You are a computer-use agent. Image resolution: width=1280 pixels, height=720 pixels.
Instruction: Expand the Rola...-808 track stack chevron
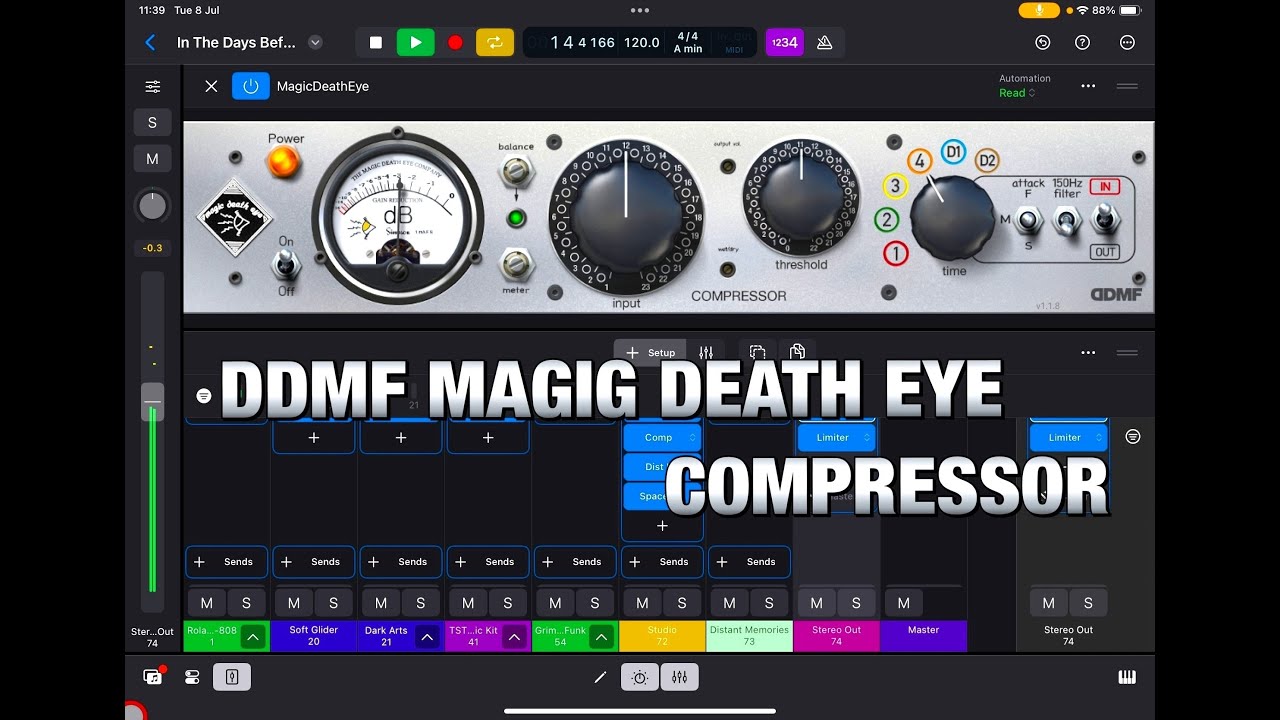coord(253,636)
